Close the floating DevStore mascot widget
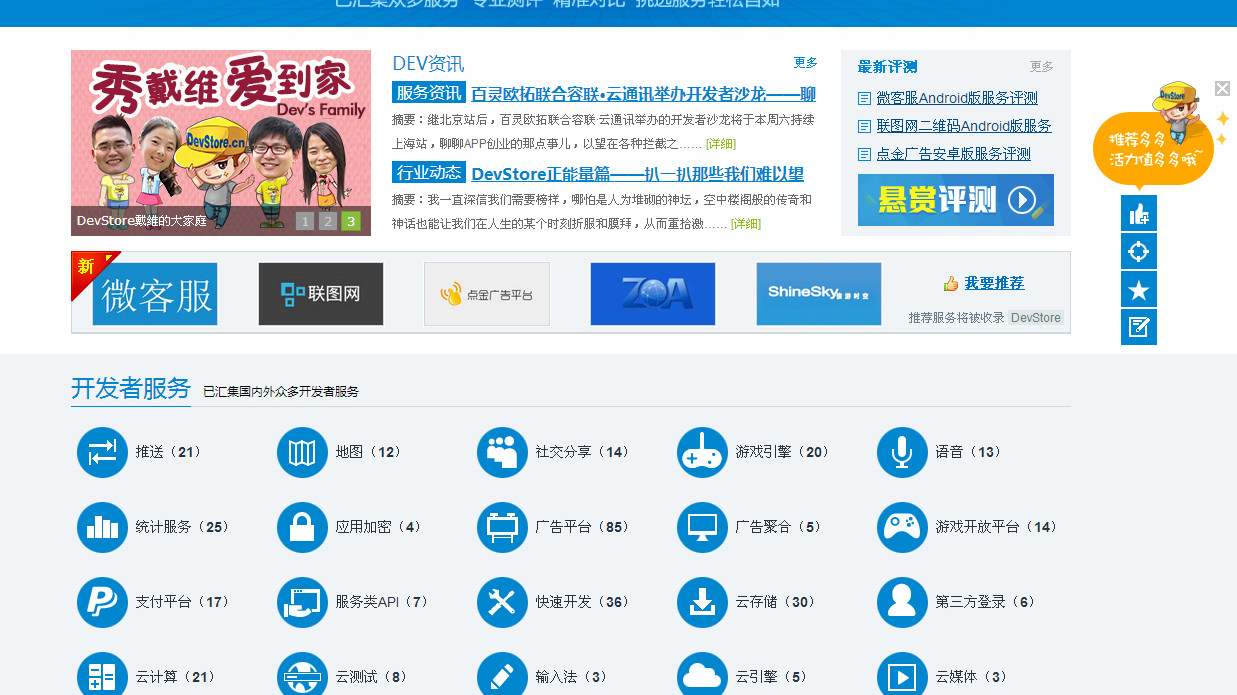Image resolution: width=1237 pixels, height=695 pixels. 1222,88
